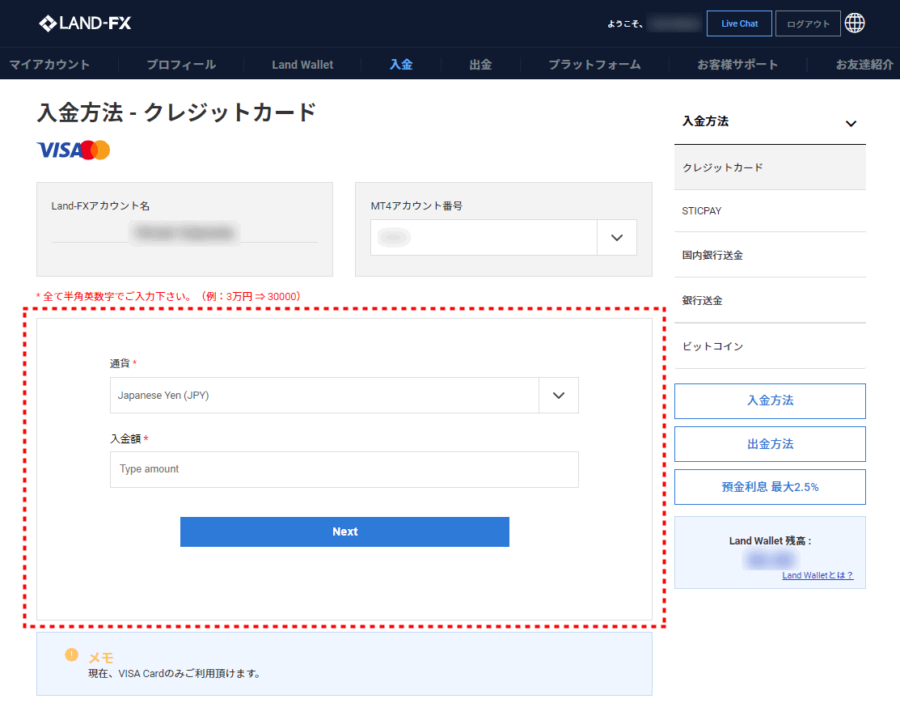Select STICPAY deposit method

coord(770,211)
